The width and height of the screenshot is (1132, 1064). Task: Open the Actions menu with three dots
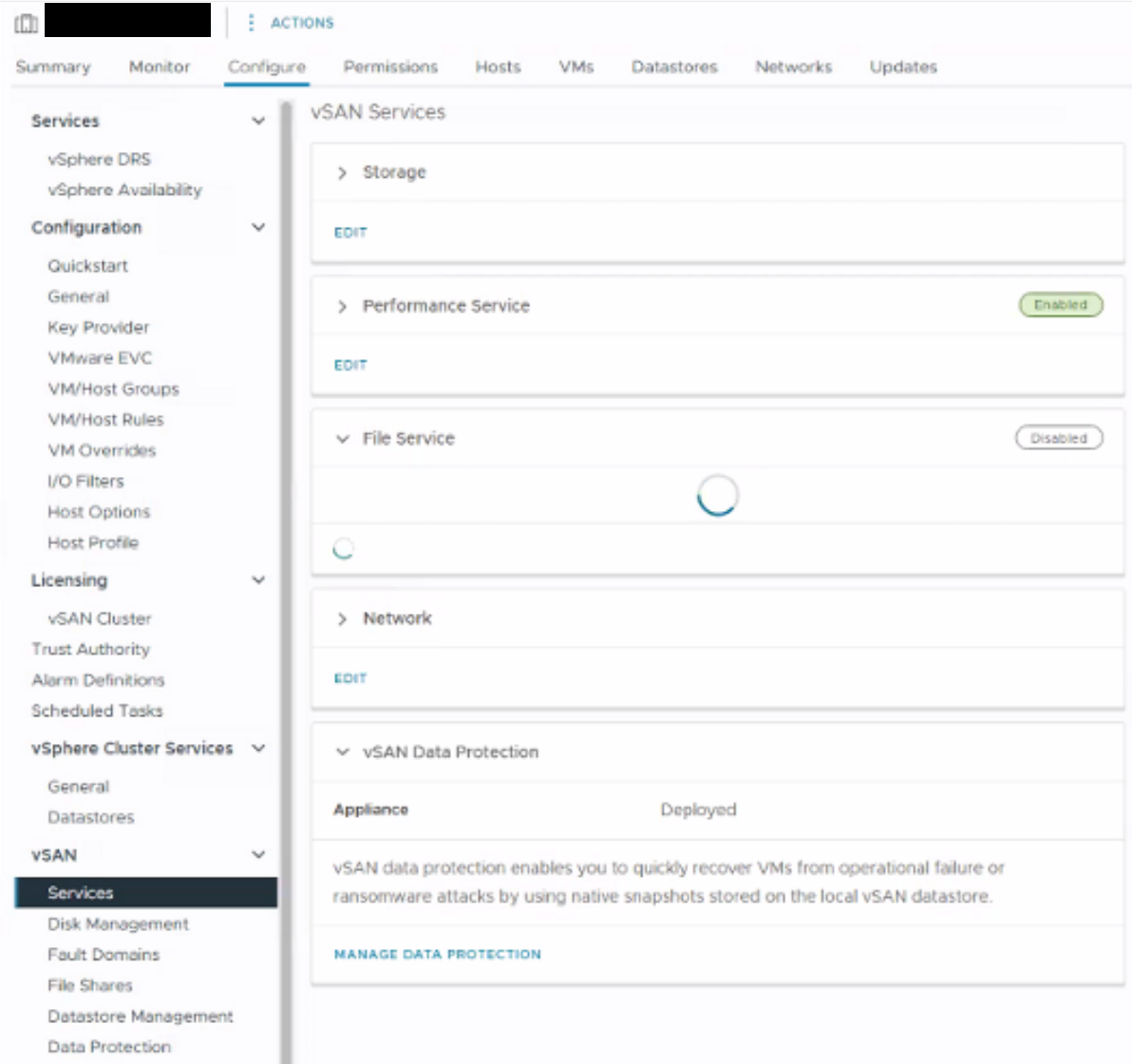pos(292,23)
